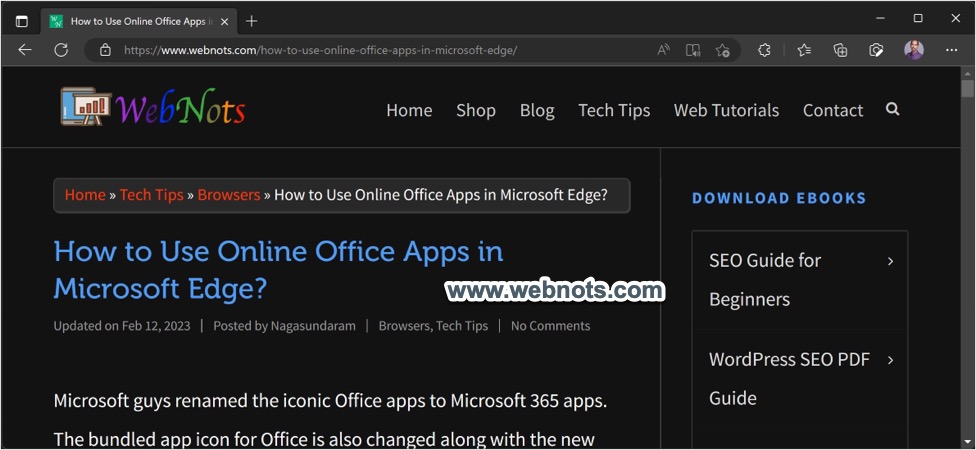Click the Read aloud icon in address bar

664,50
